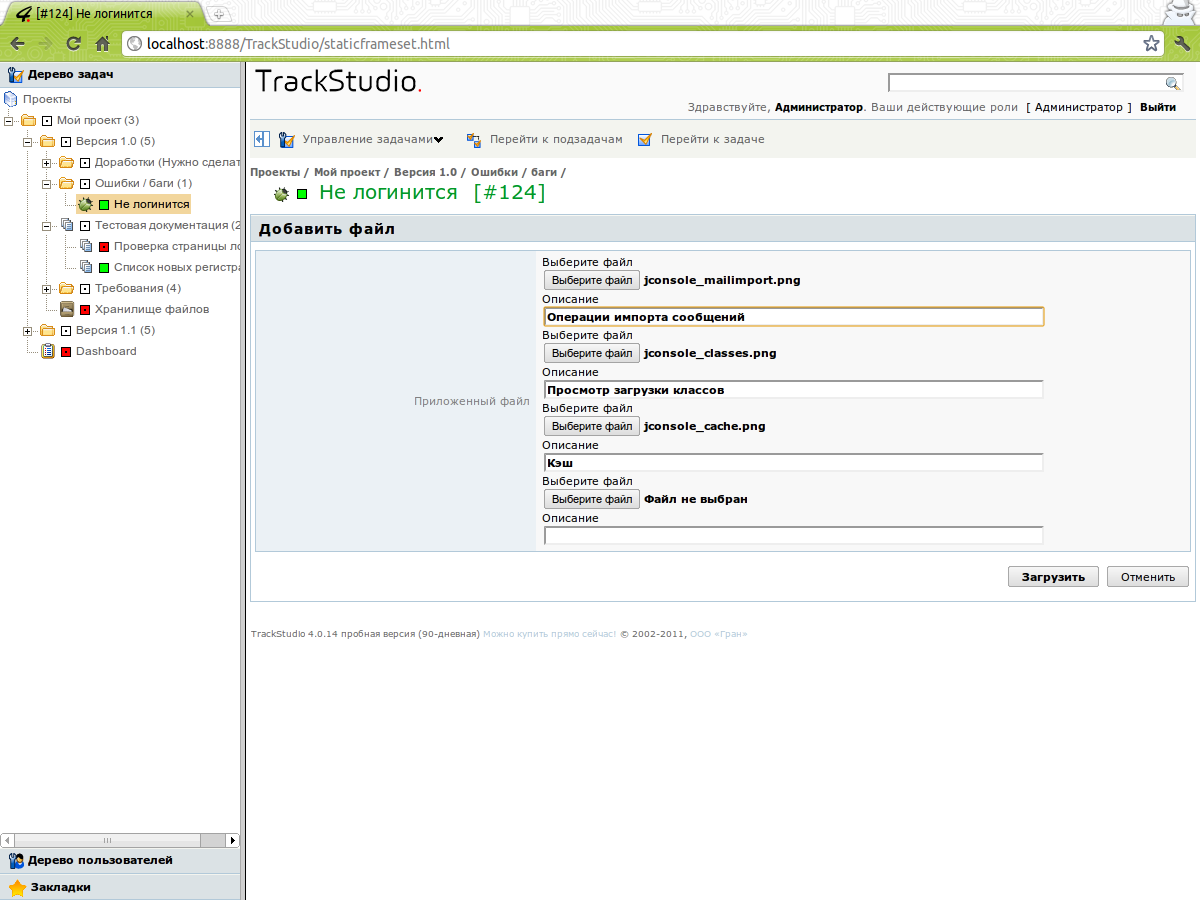Image resolution: width=1200 pixels, height=900 pixels.
Task: Go to the browser home icon
Action: click(102, 44)
